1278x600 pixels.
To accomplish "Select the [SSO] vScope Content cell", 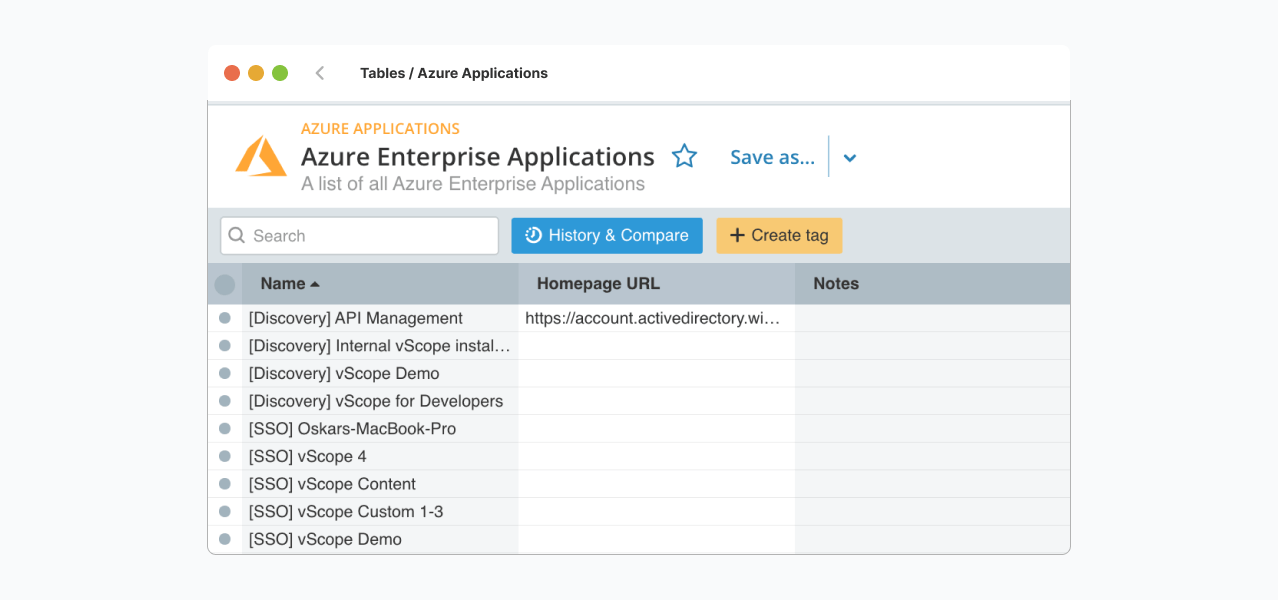I will (x=380, y=484).
